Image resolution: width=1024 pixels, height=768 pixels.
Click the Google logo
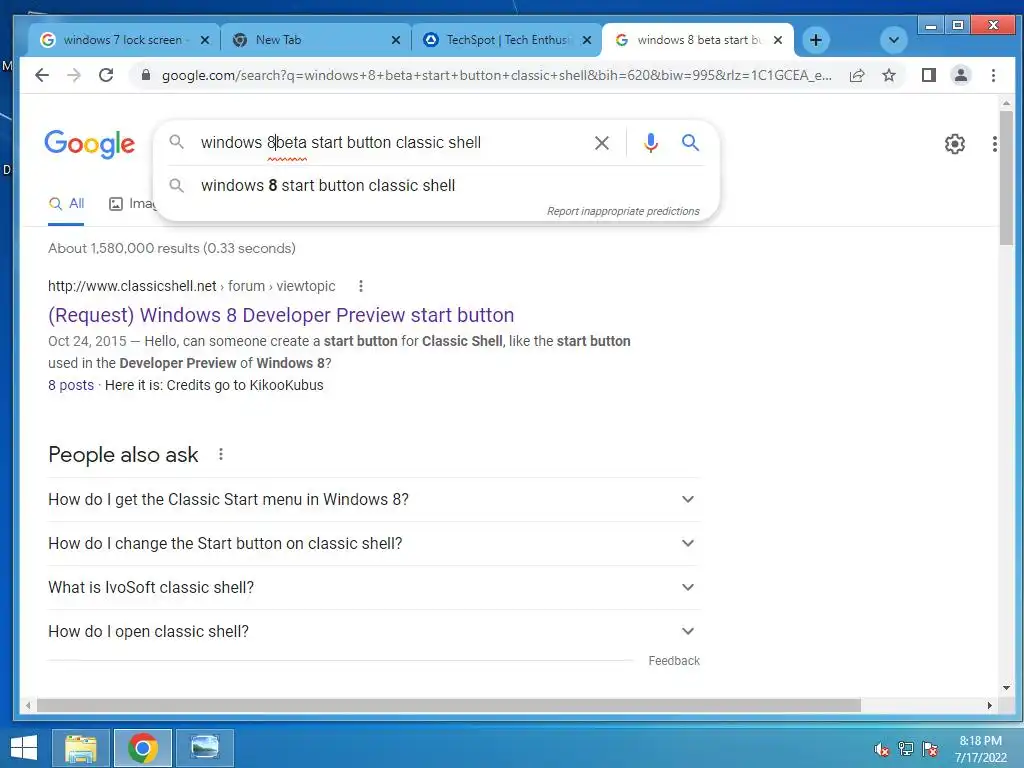pos(89,144)
